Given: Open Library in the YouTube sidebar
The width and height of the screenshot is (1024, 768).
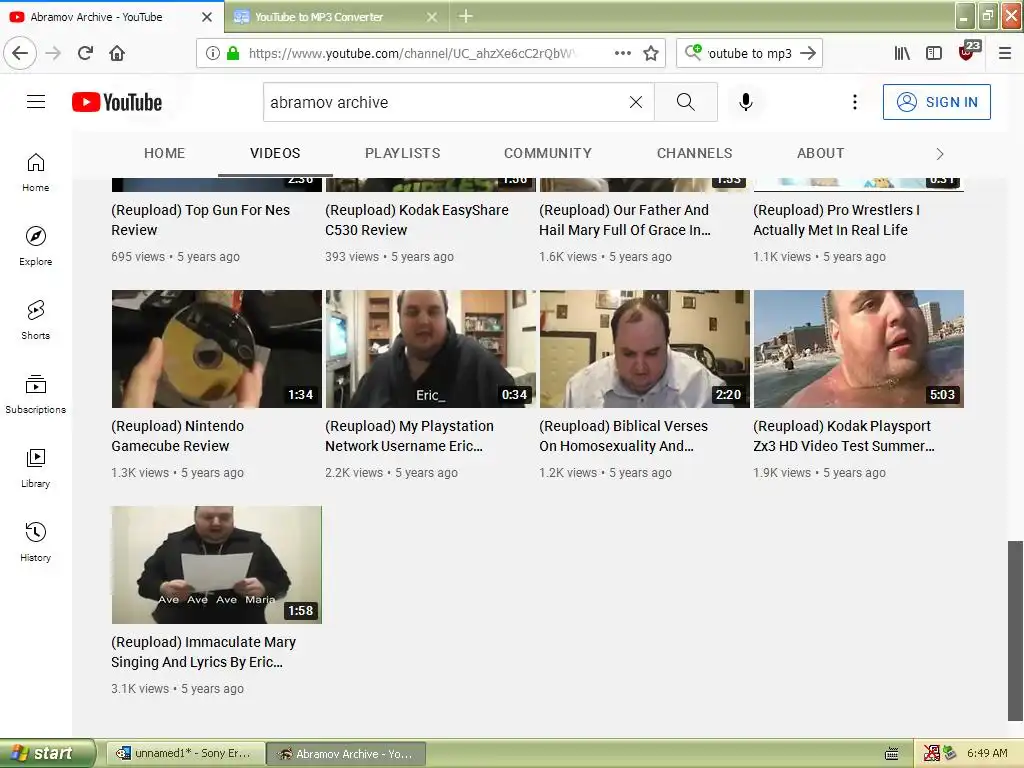Looking at the screenshot, I should (x=36, y=468).
